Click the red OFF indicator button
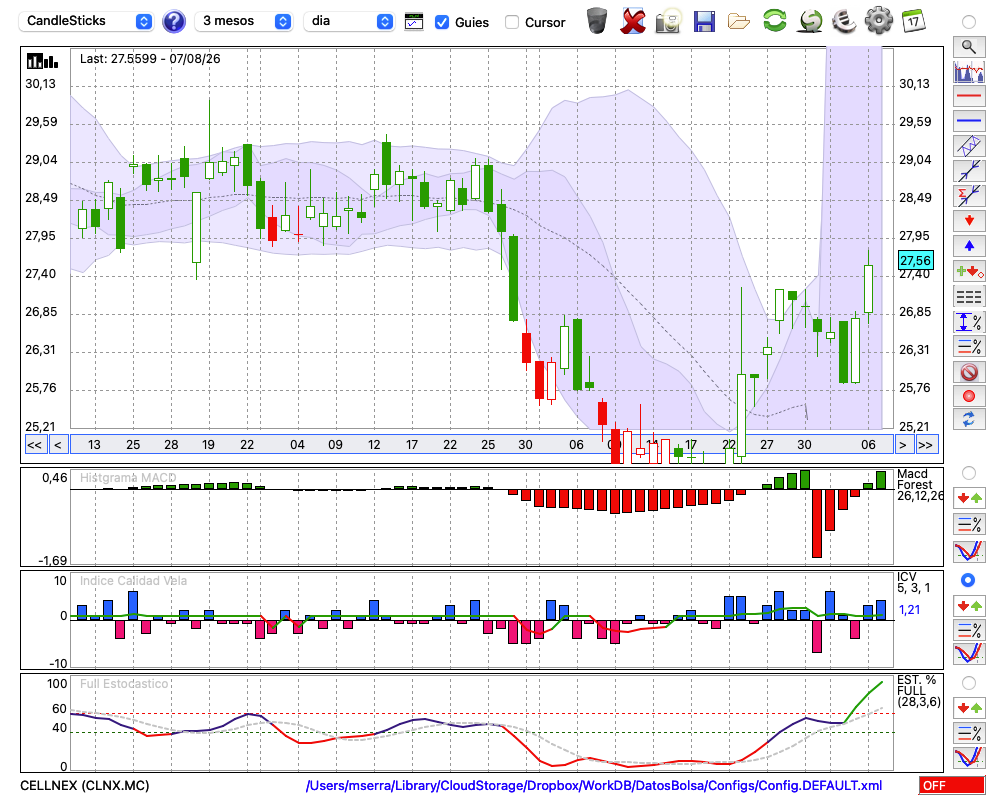This screenshot has height=800, width=1000. click(x=952, y=785)
